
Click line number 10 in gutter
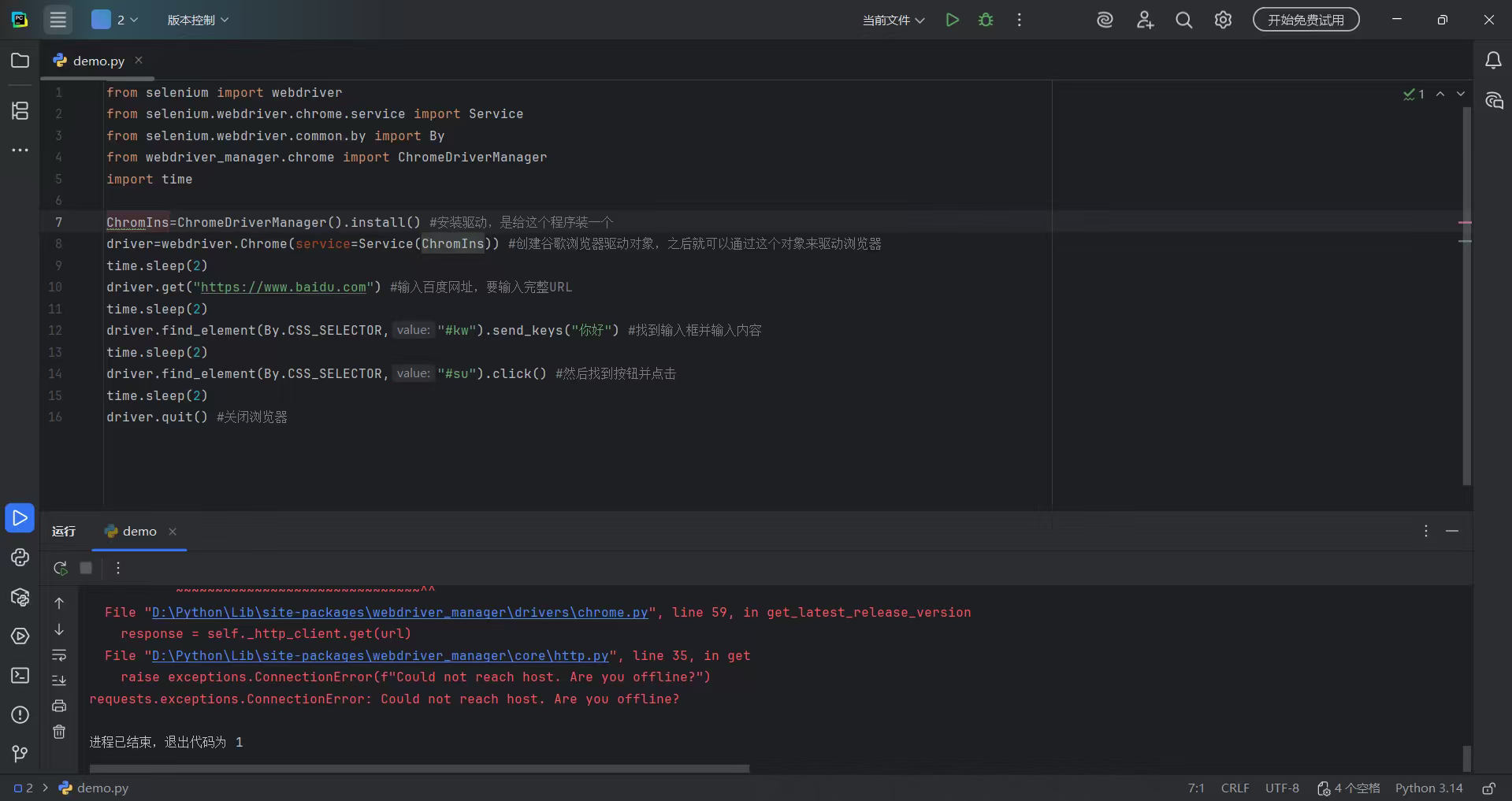click(55, 287)
